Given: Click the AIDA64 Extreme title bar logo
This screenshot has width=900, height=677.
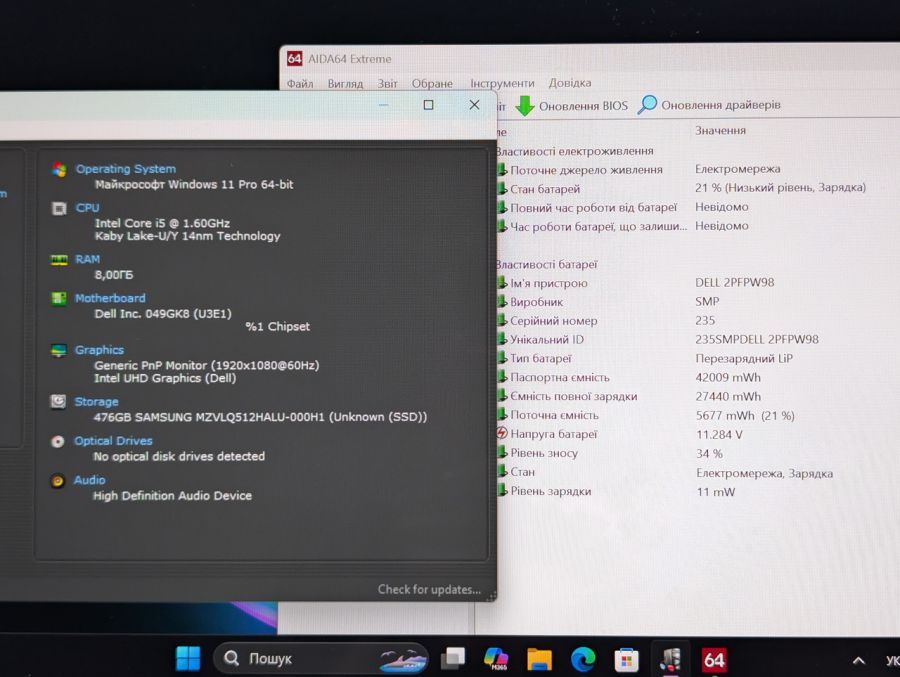Looking at the screenshot, I should coord(294,59).
